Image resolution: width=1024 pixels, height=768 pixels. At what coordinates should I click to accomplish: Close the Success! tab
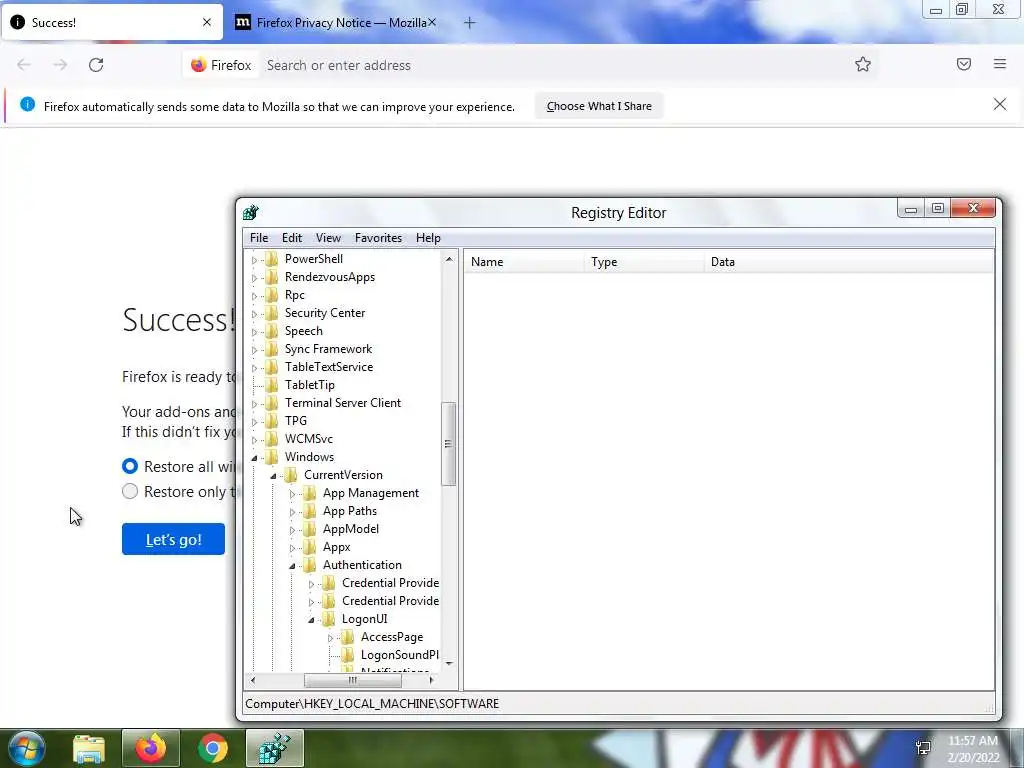[206, 22]
